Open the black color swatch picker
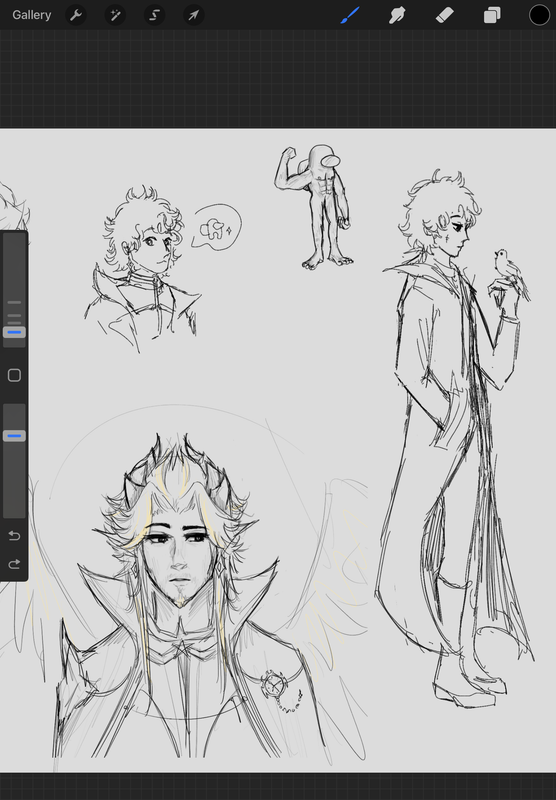The height and width of the screenshot is (800, 556). pos(539,15)
